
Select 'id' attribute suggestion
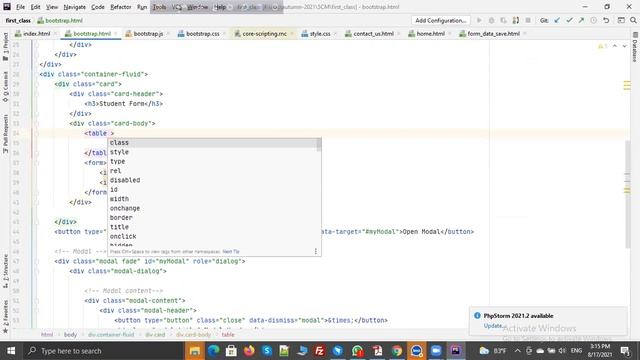(212, 189)
